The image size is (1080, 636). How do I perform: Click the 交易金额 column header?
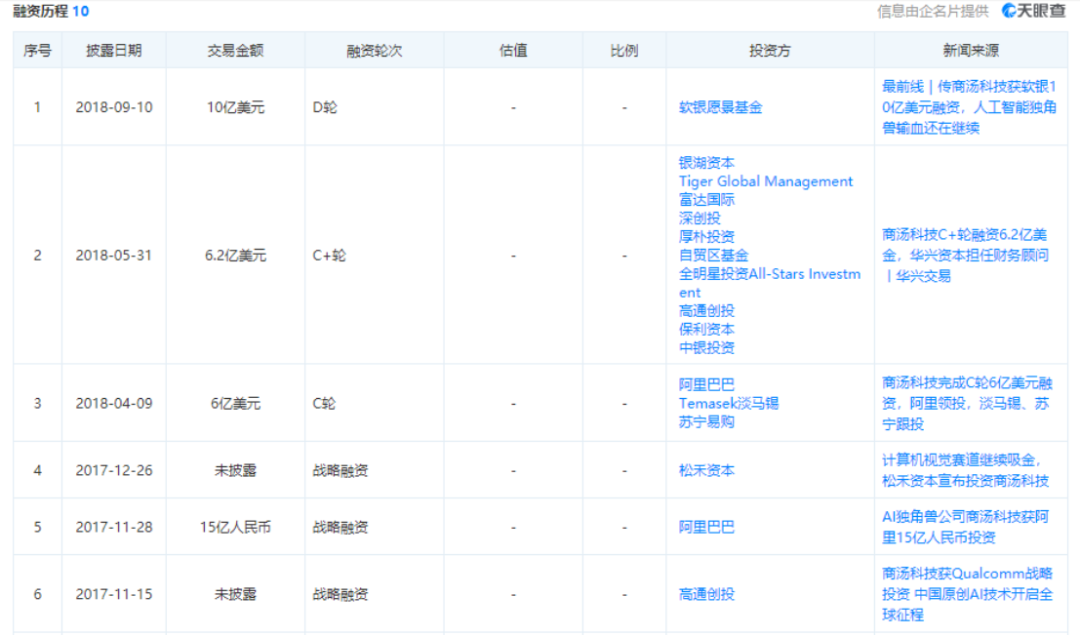[x=236, y=50]
